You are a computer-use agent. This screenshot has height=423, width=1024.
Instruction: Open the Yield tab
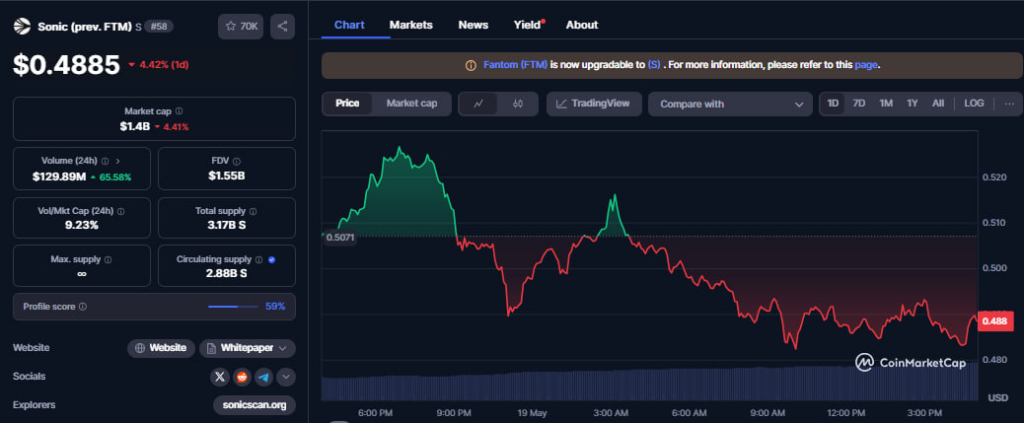[x=526, y=24]
